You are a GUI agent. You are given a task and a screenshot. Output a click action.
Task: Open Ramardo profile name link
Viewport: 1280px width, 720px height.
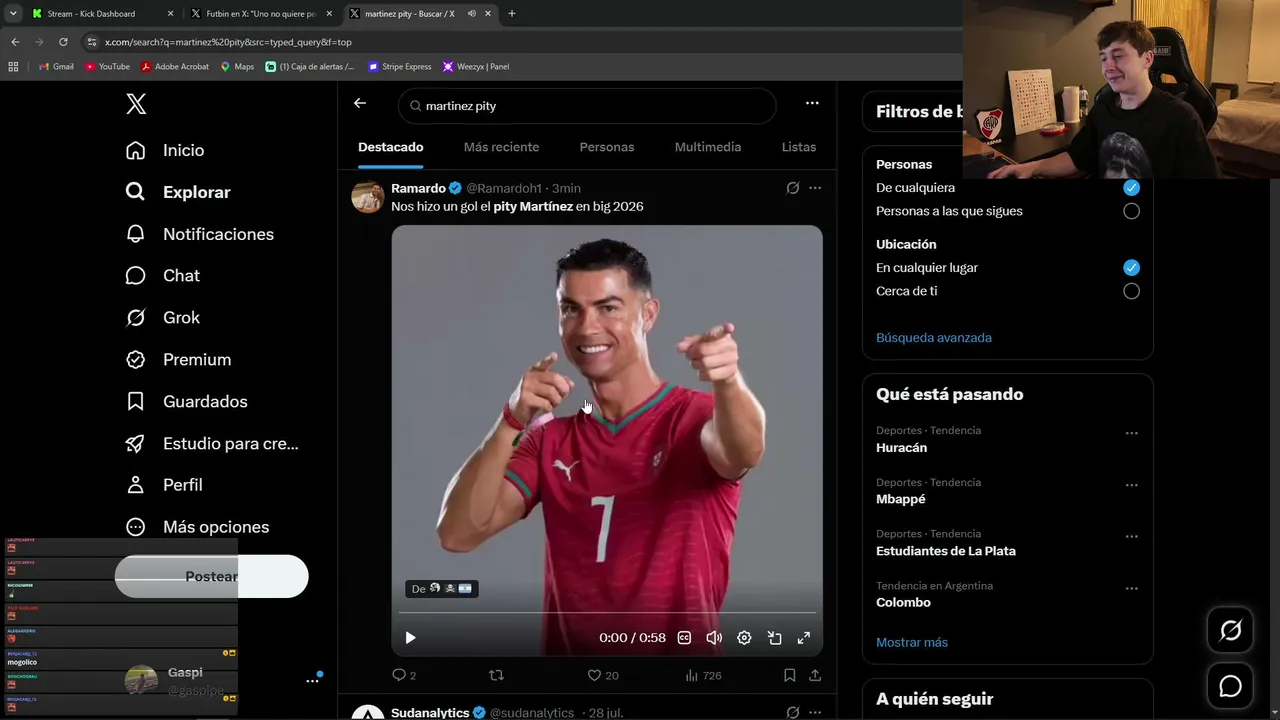(x=419, y=188)
